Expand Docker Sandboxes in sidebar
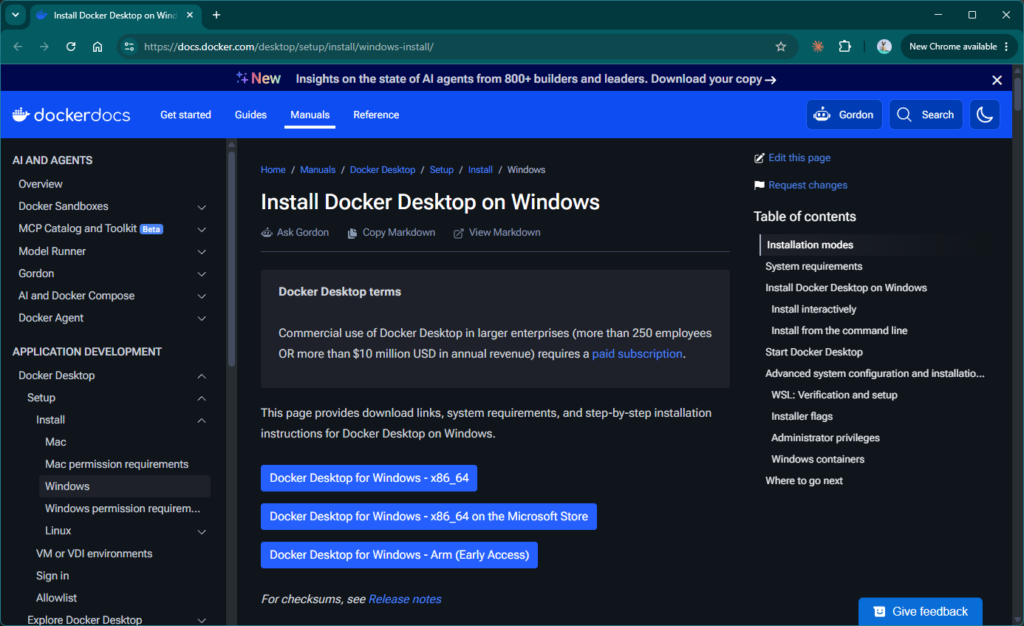 (202, 207)
